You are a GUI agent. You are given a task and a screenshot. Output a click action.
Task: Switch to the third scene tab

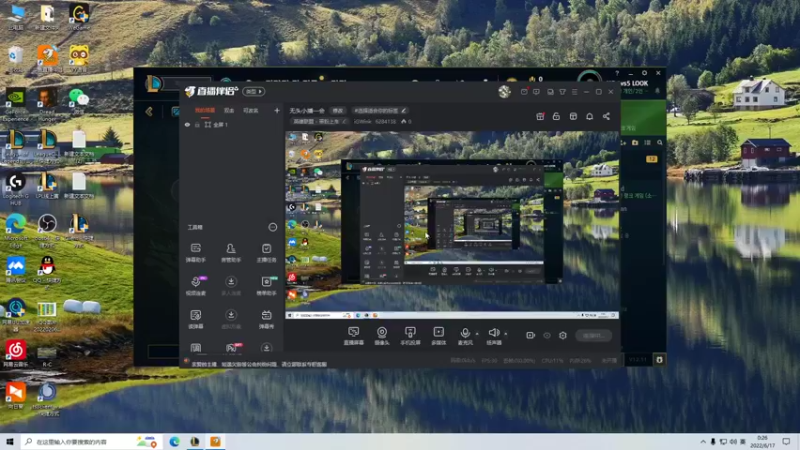click(250, 110)
